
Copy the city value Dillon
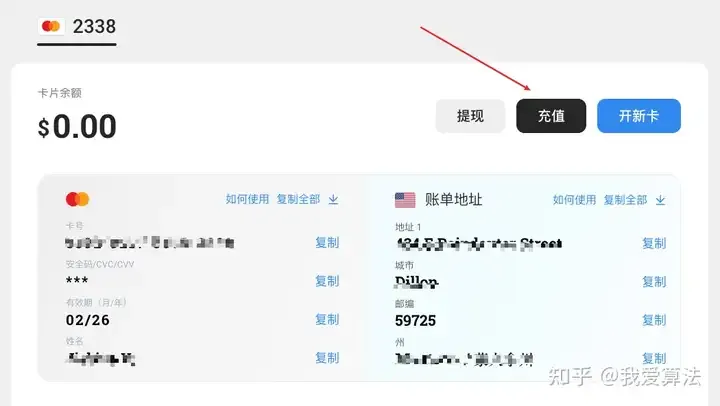pos(654,281)
